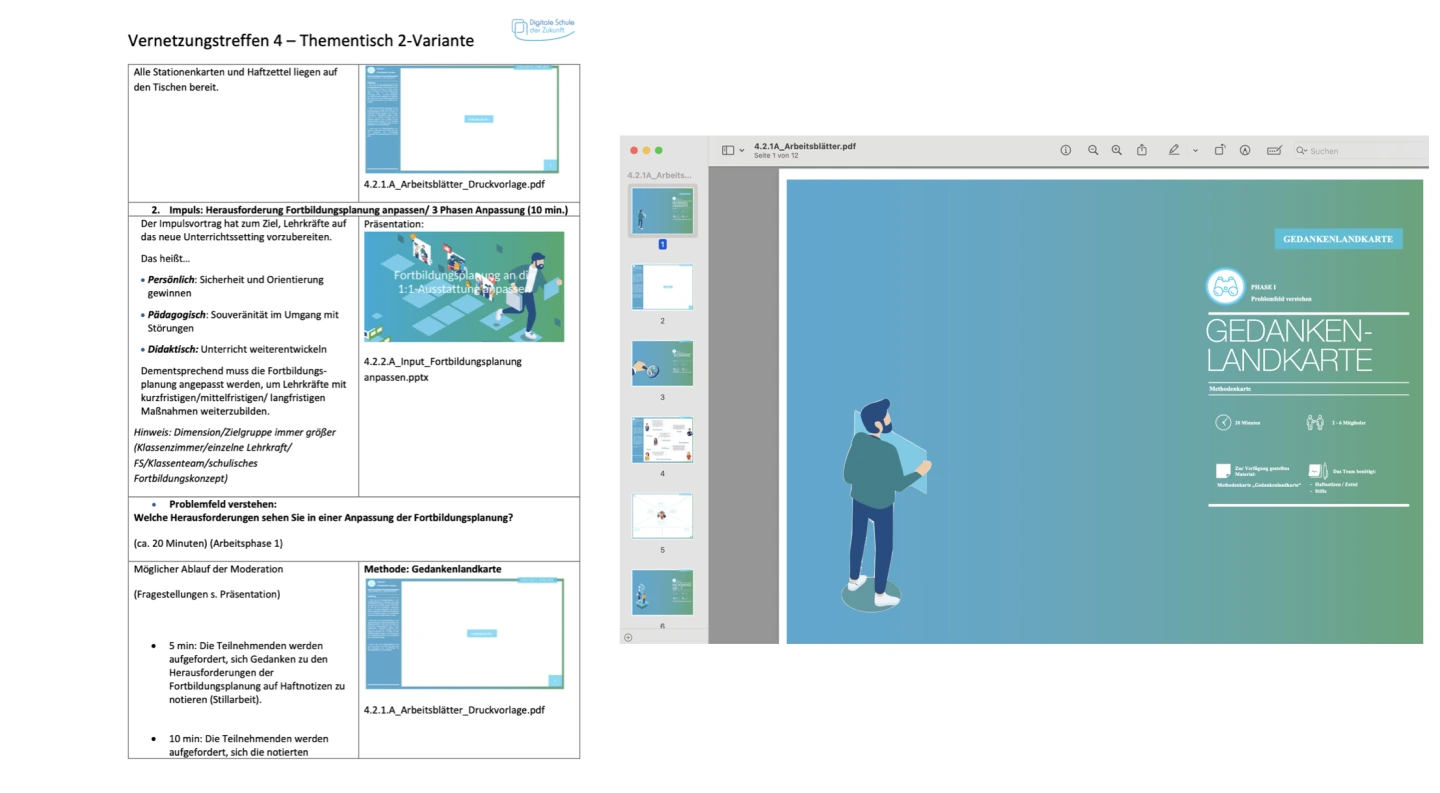The width and height of the screenshot is (1440, 793).
Task: Open the search options magnifier dropdown
Action: point(1301,151)
